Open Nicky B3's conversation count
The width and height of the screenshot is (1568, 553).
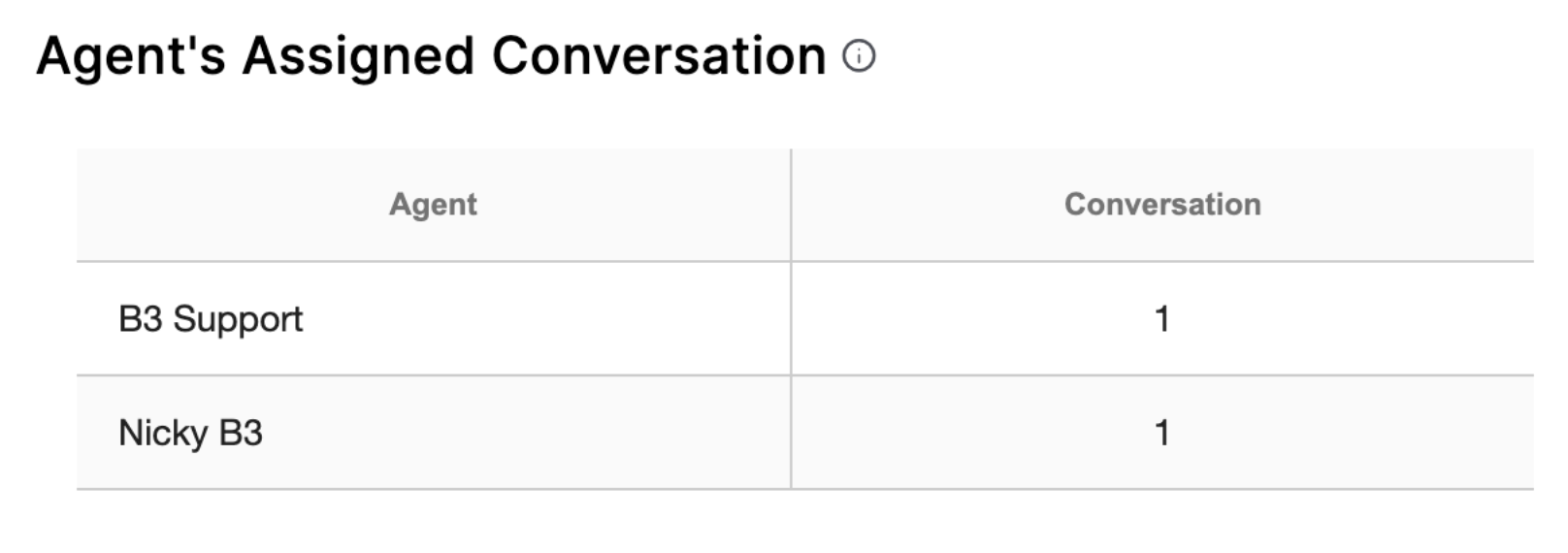click(x=1161, y=433)
